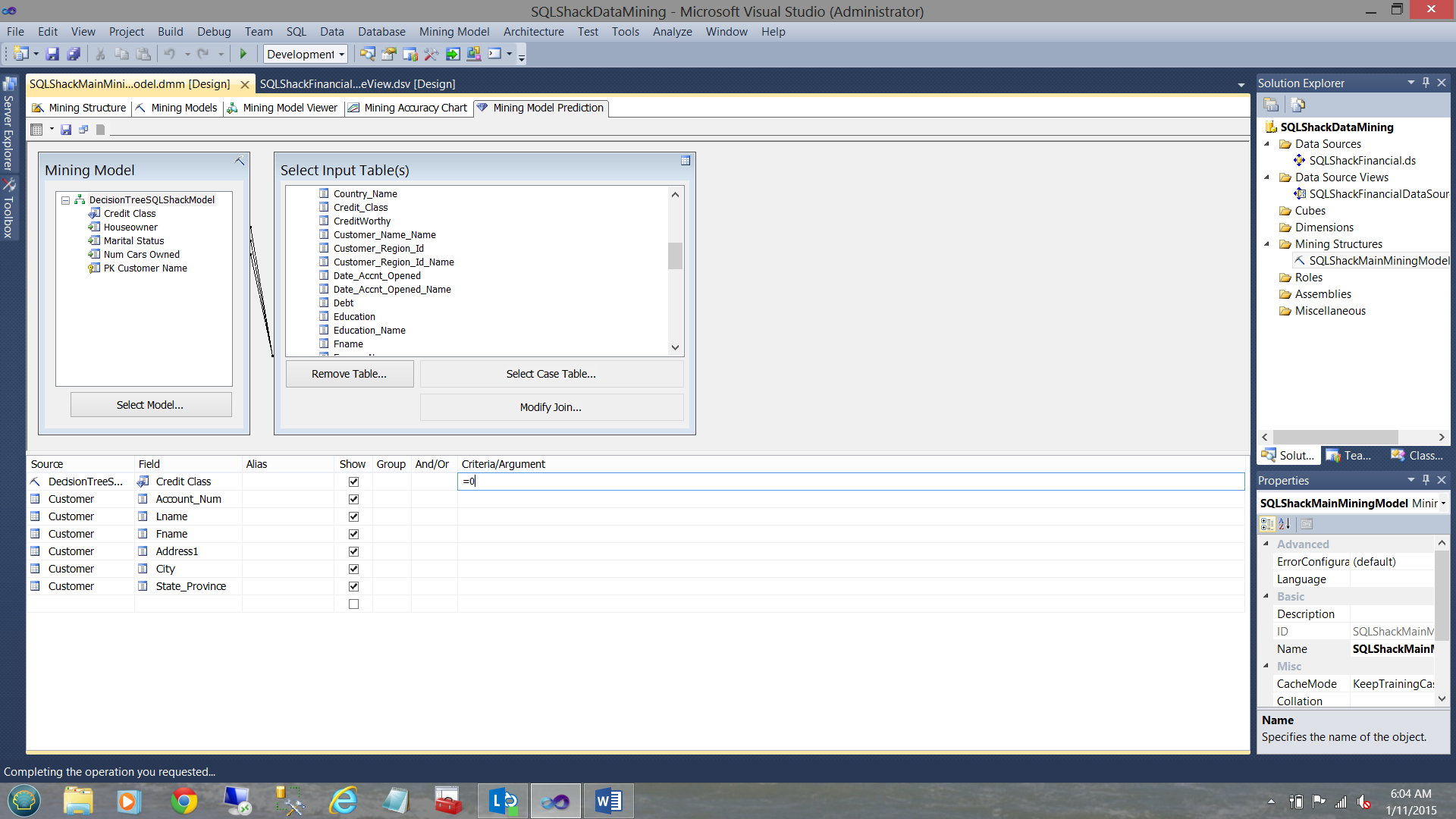Open the Mining Model menu

[453, 32]
